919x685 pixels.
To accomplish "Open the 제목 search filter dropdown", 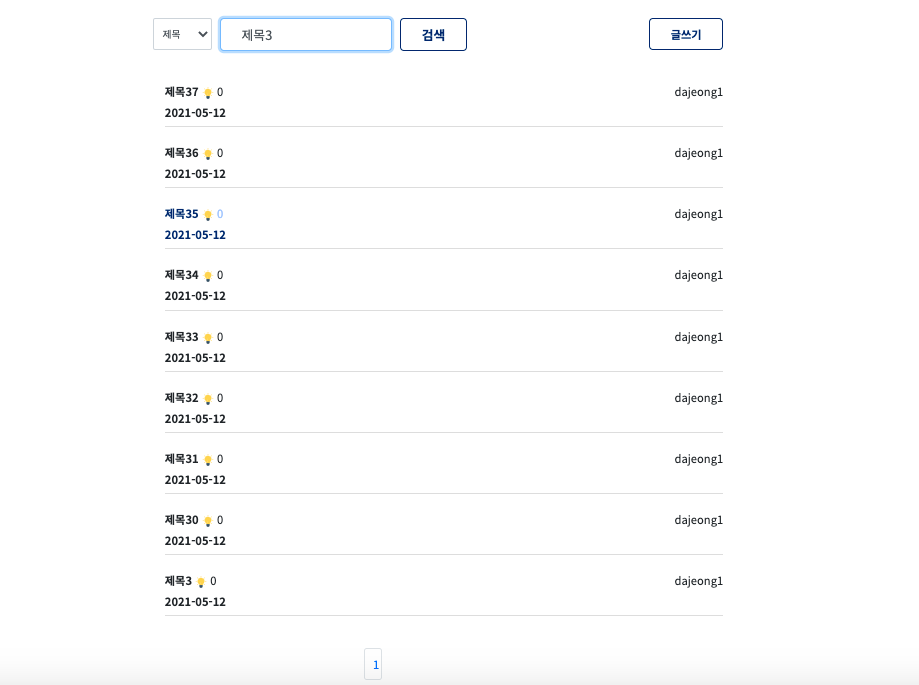I will tap(182, 33).
